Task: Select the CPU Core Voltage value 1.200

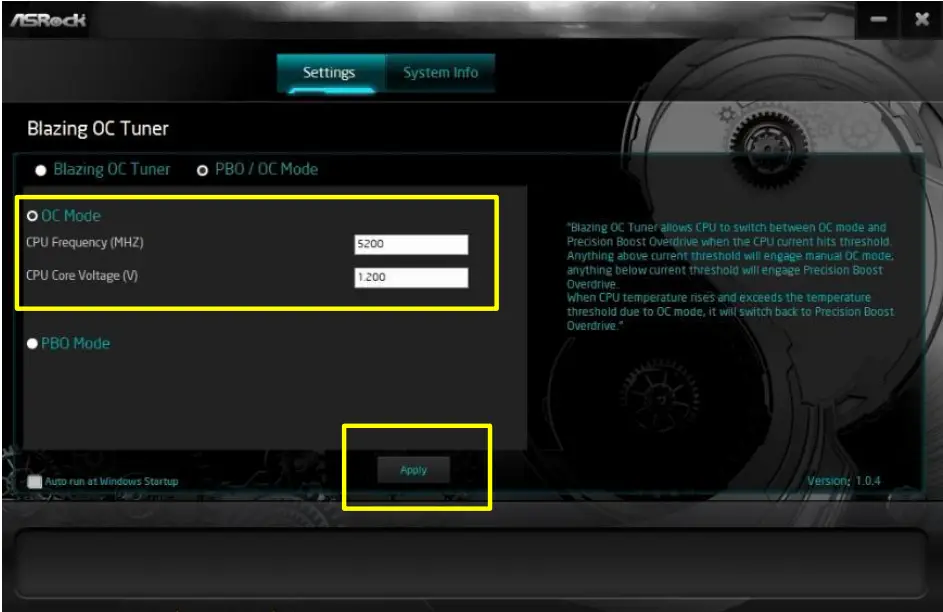Action: [410, 275]
